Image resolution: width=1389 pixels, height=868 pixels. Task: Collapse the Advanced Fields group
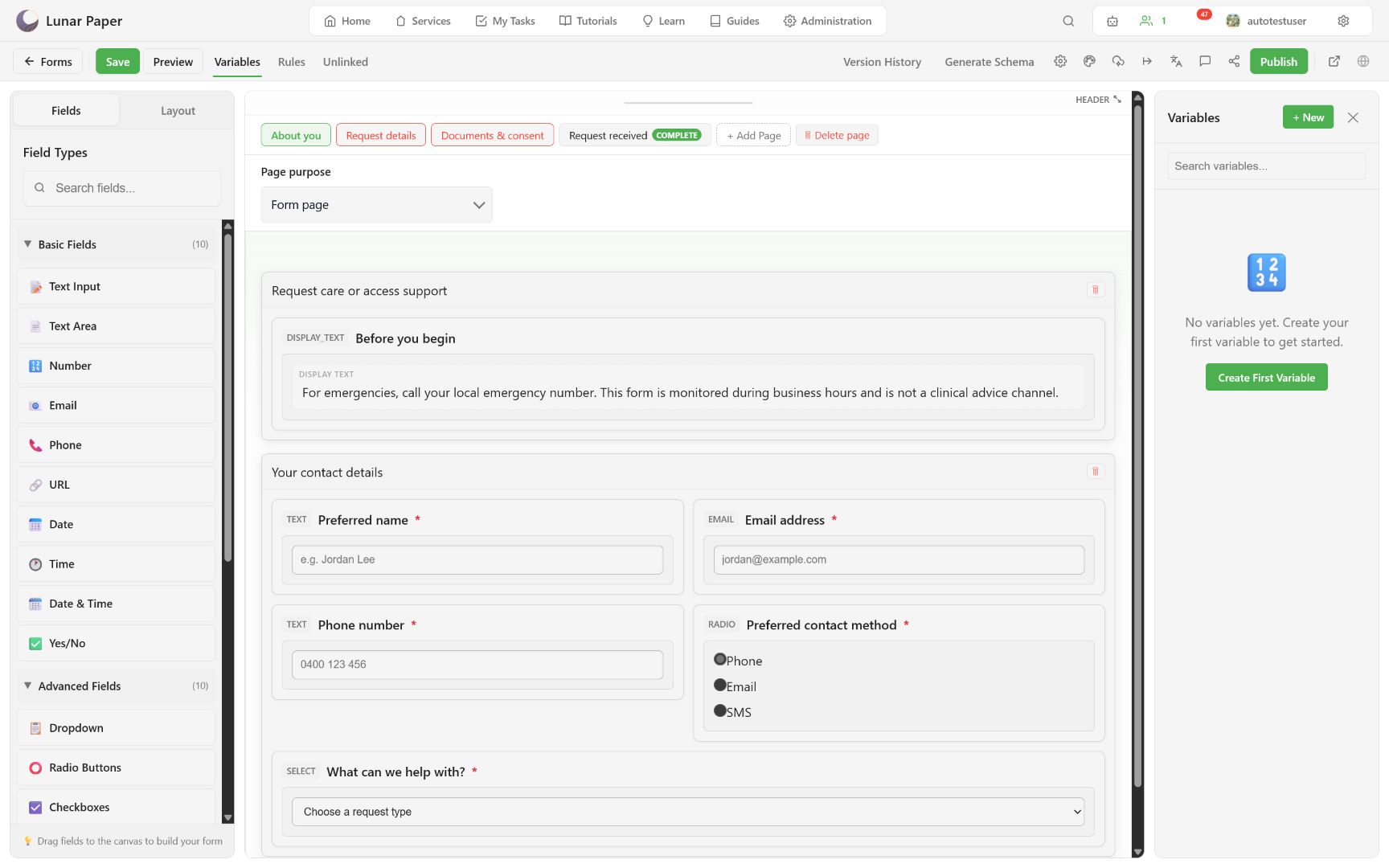tap(116, 686)
